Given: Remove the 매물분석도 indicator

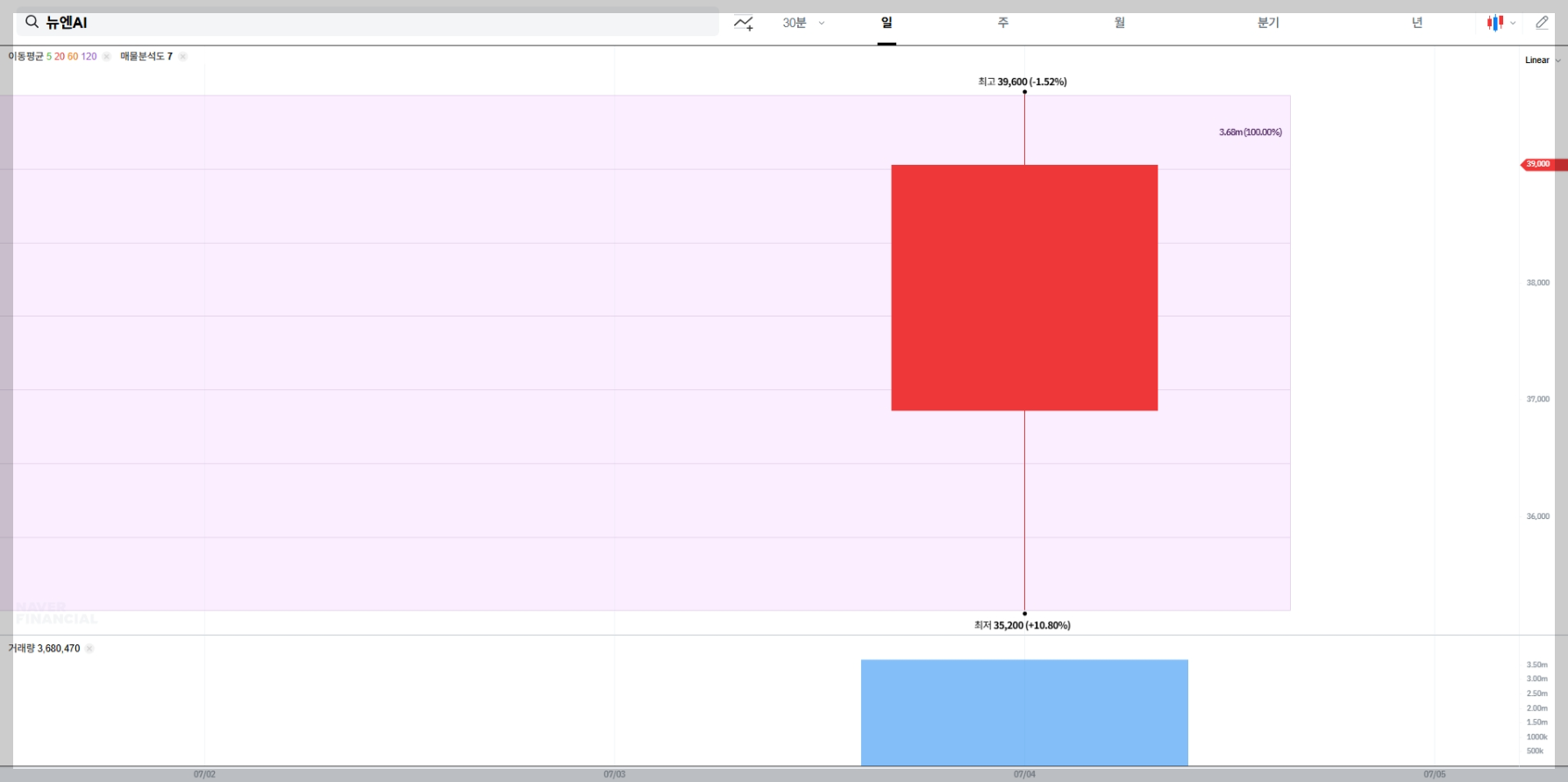Looking at the screenshot, I should tap(182, 56).
